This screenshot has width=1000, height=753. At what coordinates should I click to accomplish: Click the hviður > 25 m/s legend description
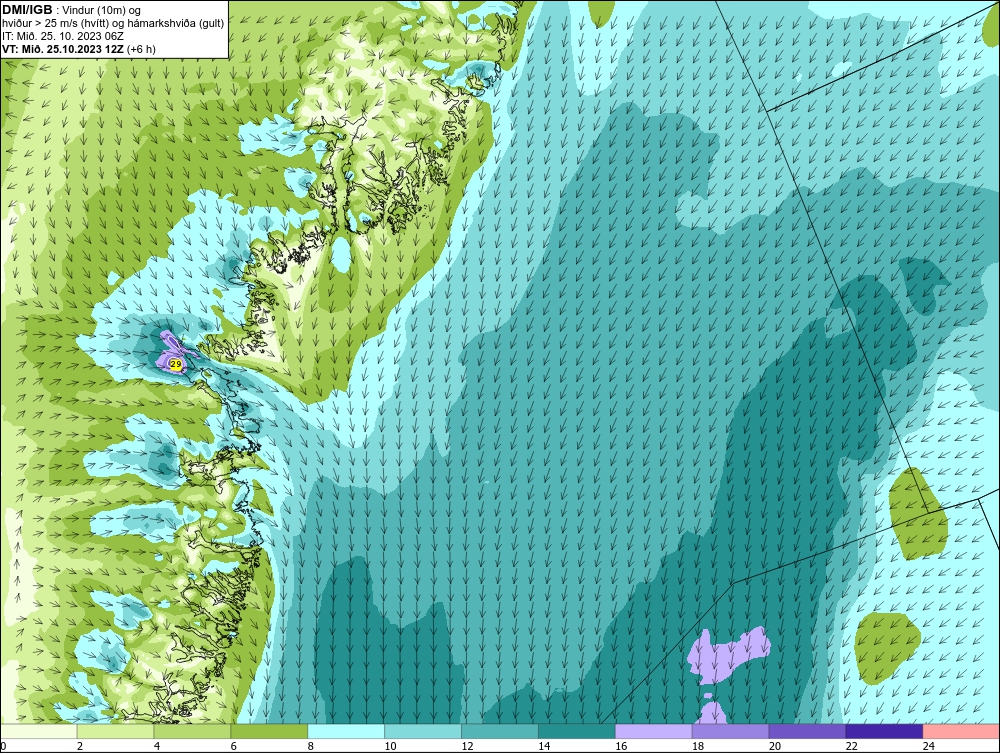pos(113,24)
